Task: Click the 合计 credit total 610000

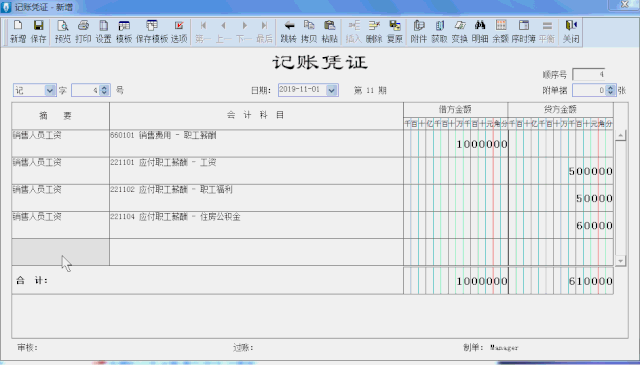Action: (x=590, y=281)
